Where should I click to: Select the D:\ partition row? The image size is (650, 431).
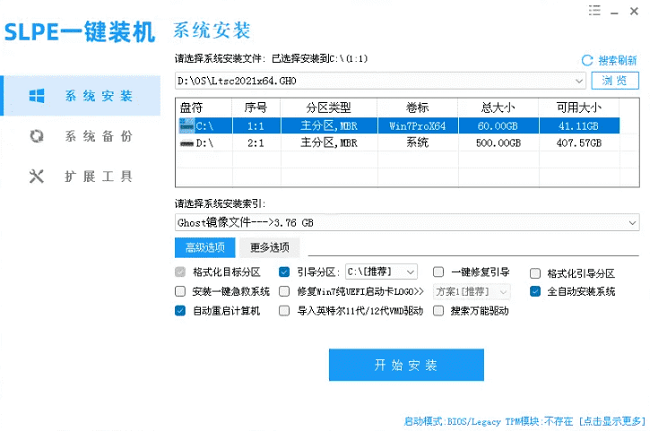coord(398,143)
